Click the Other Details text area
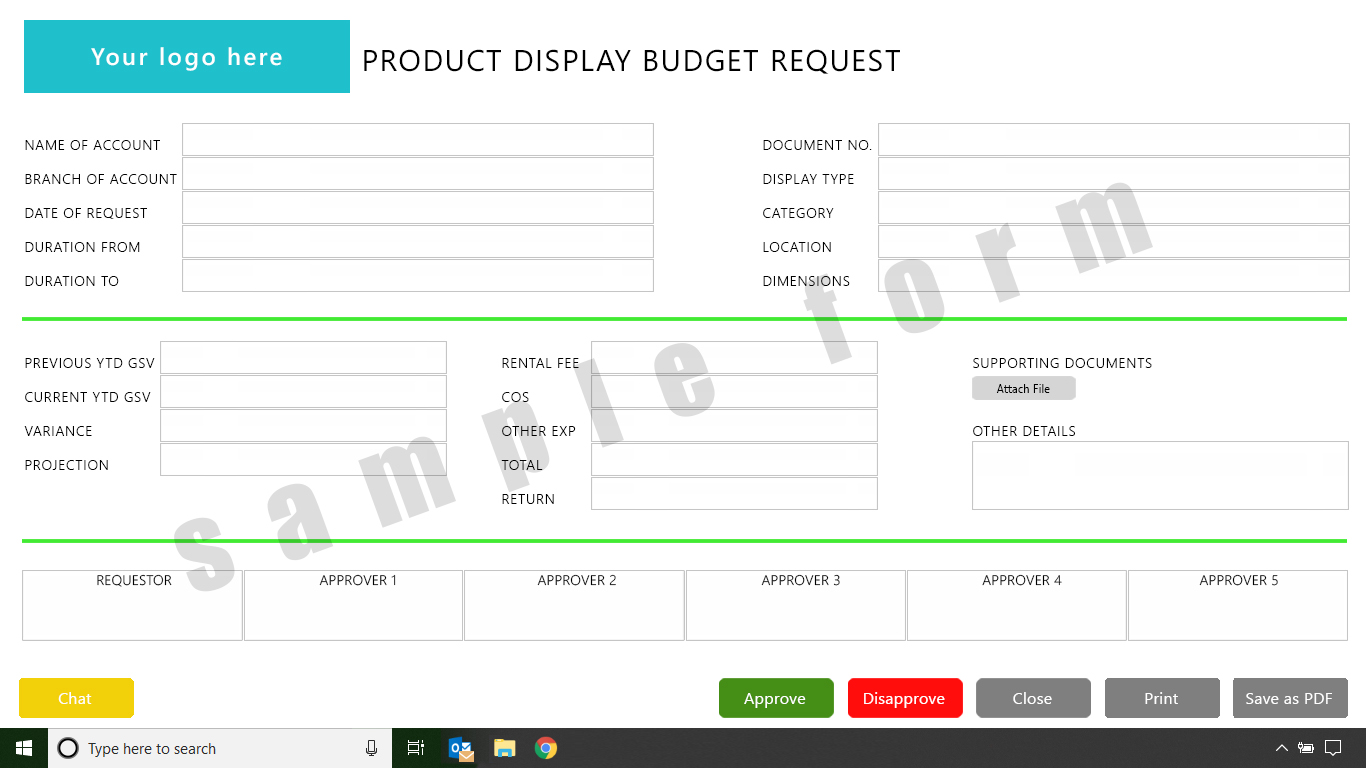Image resolution: width=1366 pixels, height=768 pixels. click(1160, 476)
